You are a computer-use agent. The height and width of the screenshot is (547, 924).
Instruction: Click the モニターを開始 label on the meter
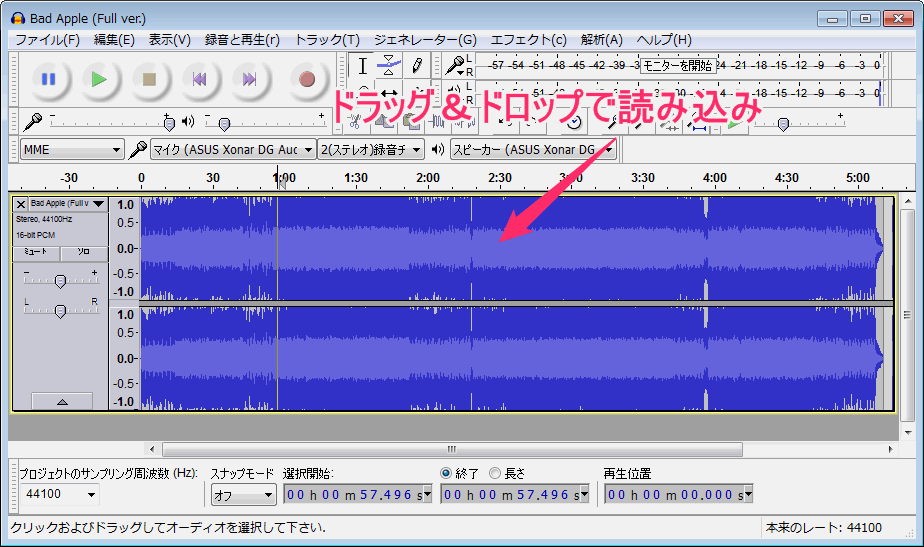point(678,65)
